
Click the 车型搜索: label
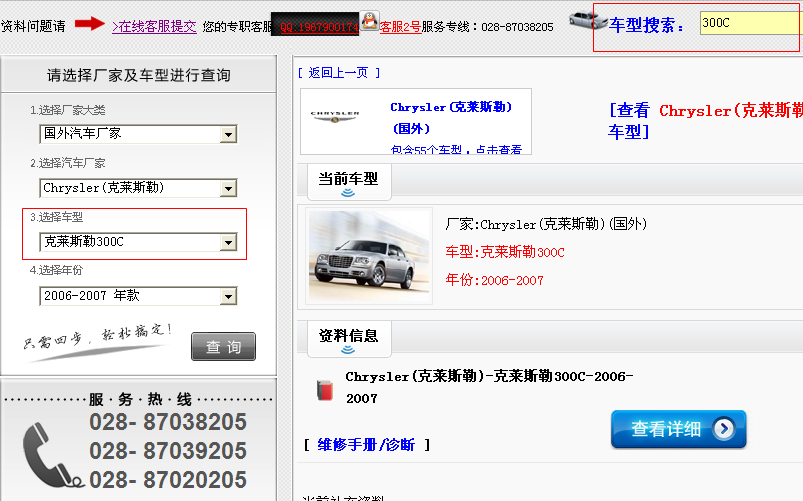pos(647,25)
